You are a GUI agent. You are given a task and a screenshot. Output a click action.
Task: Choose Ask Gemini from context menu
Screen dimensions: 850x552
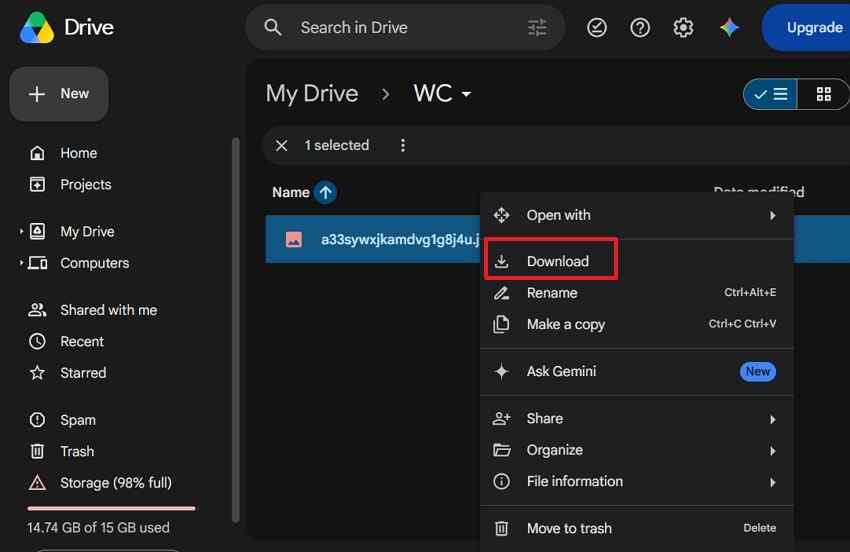coord(636,371)
